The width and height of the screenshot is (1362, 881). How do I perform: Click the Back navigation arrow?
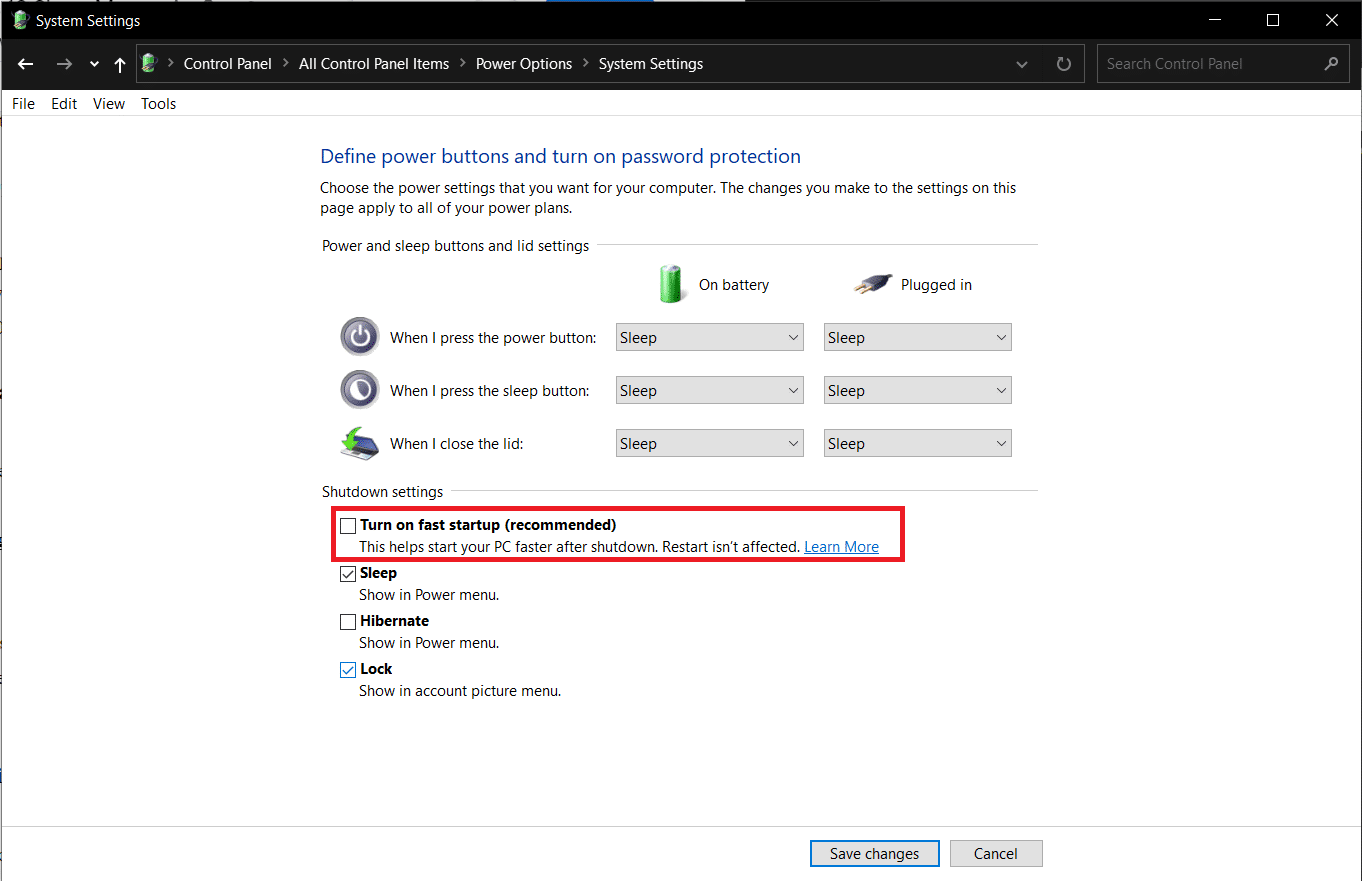(x=26, y=64)
